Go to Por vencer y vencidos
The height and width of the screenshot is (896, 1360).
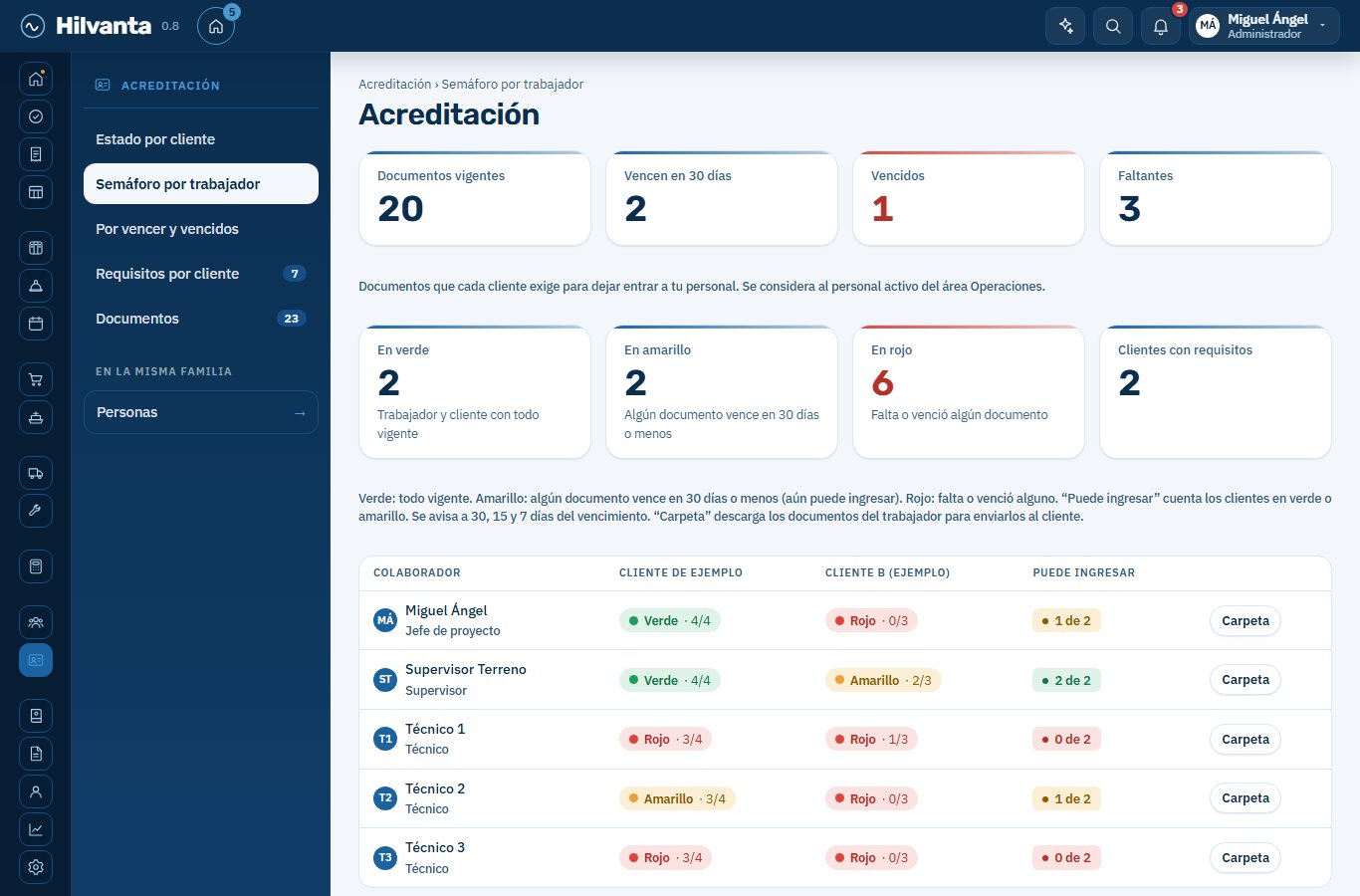(201, 229)
